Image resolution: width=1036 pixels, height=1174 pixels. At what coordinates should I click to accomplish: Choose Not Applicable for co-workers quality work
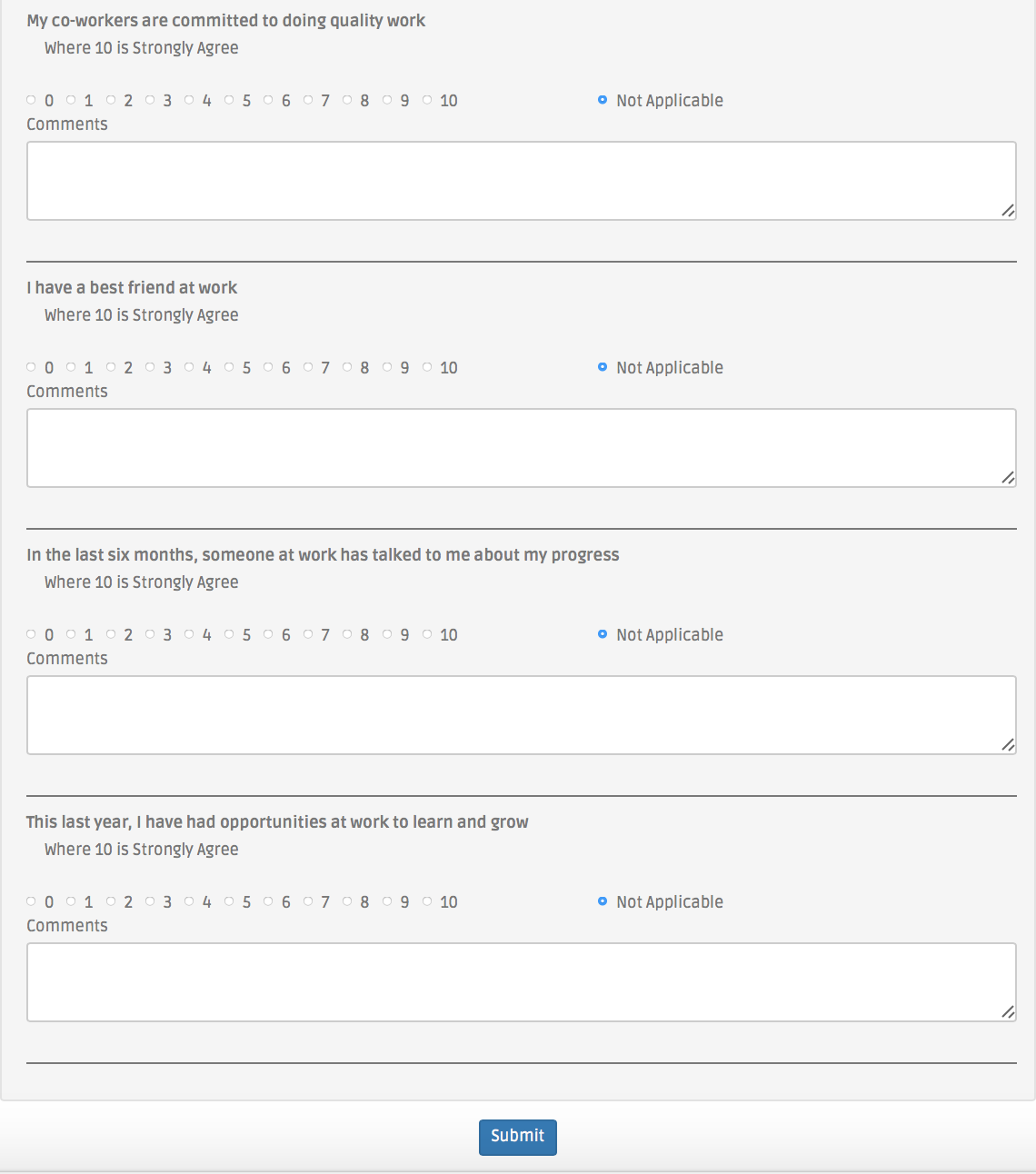(602, 100)
